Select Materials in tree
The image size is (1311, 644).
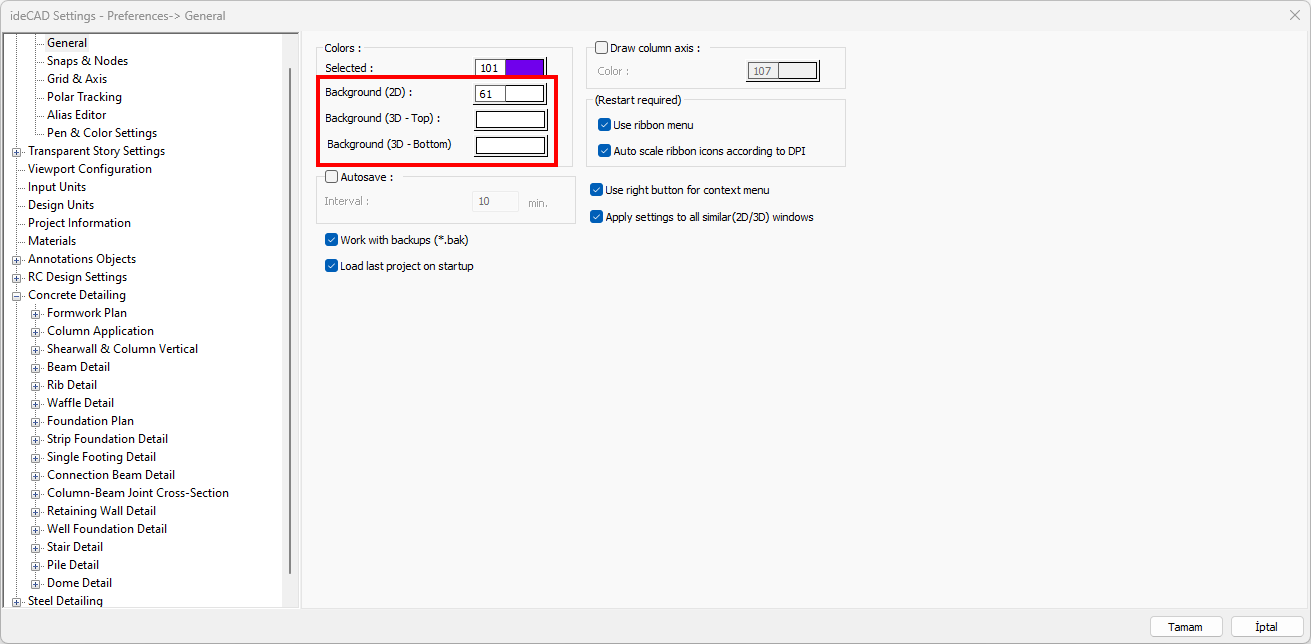point(52,241)
